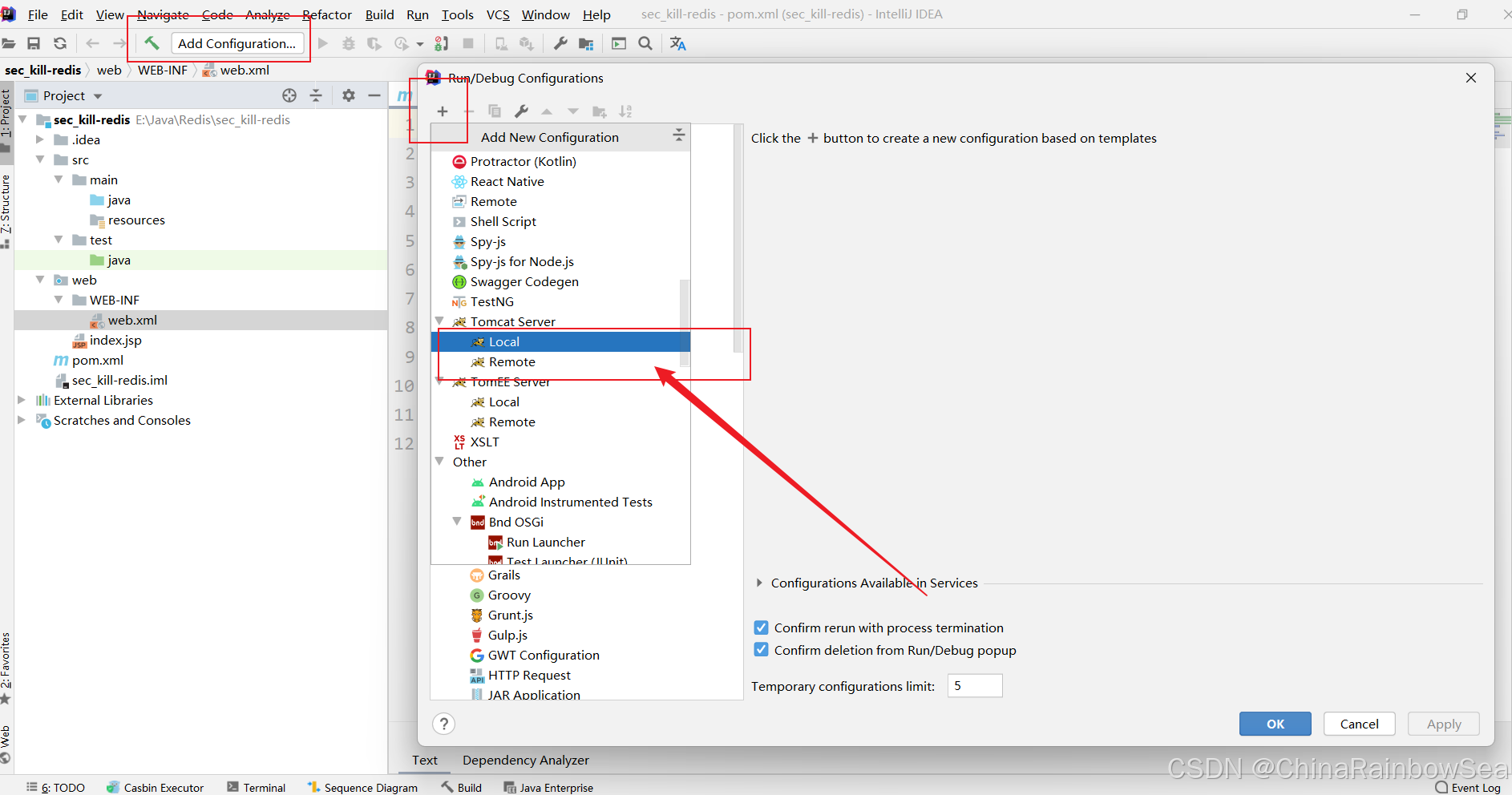The image size is (1512, 795).
Task: Click the Synchronize refresh icon in the toolbar
Action: (60, 43)
